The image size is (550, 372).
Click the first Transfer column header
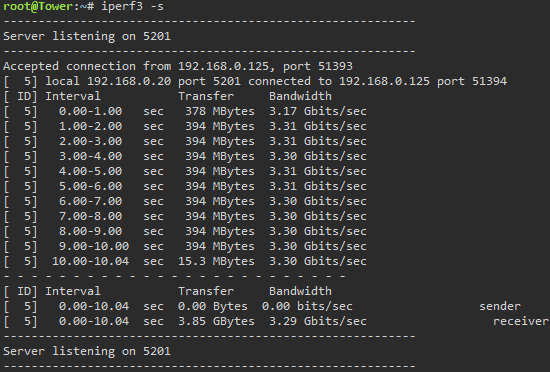[206, 96]
